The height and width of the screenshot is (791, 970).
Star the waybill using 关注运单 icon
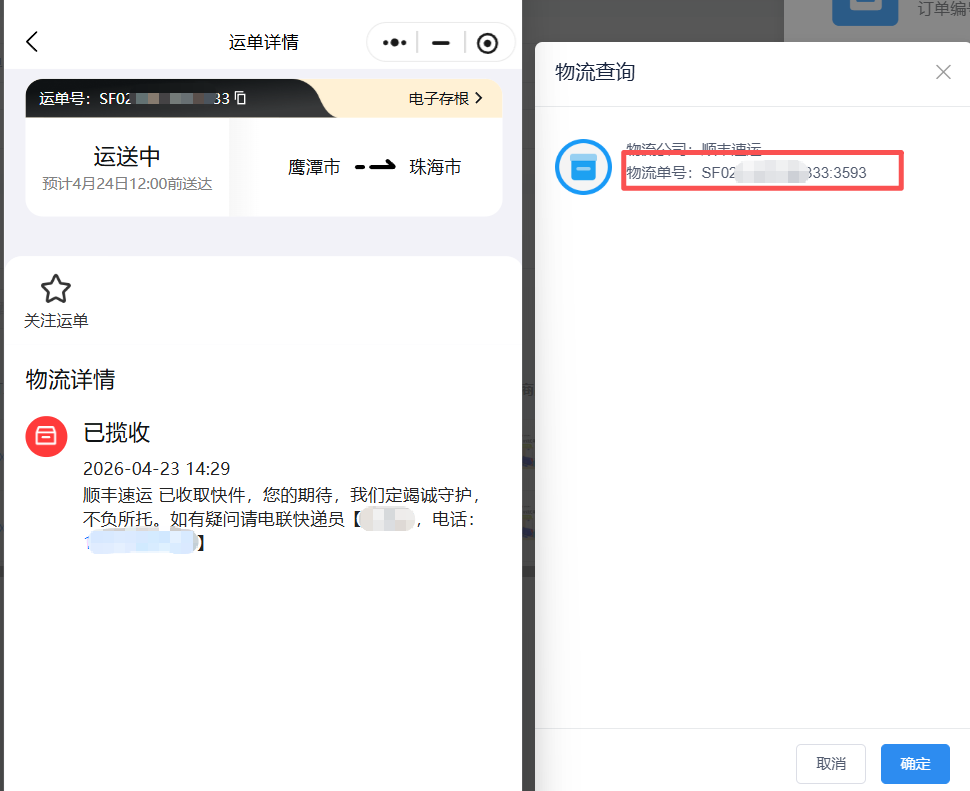click(56, 289)
